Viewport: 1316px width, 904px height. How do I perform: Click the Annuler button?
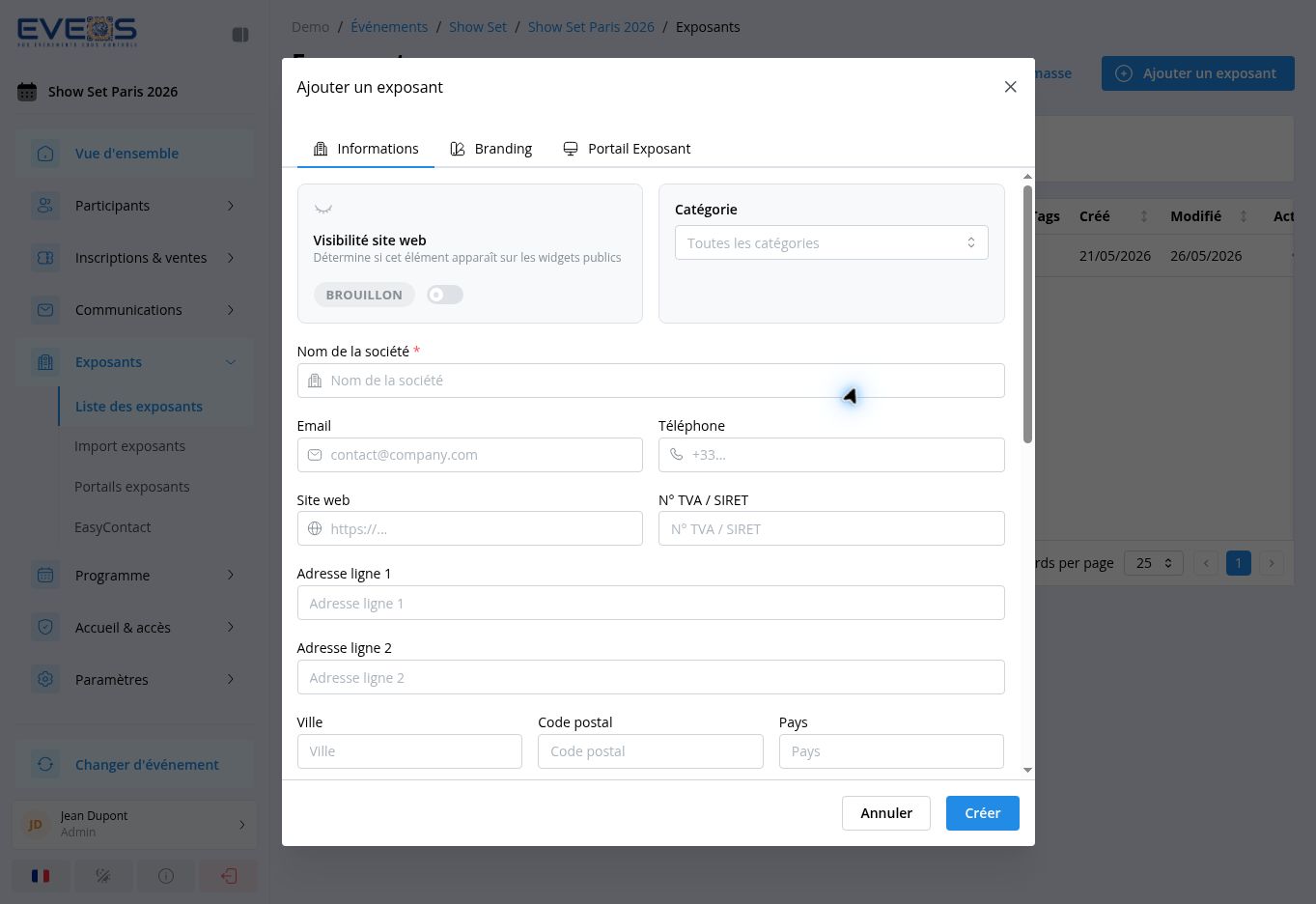pos(885,813)
